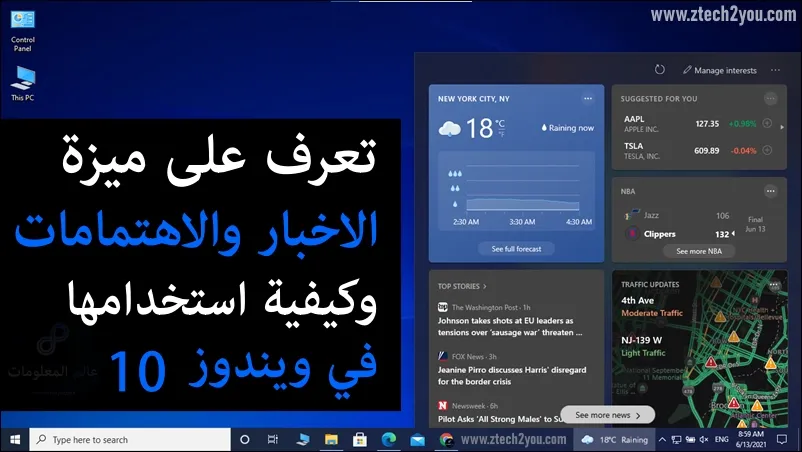The image size is (802, 452).
Task: Open NBA card options menu
Action: coord(770,191)
